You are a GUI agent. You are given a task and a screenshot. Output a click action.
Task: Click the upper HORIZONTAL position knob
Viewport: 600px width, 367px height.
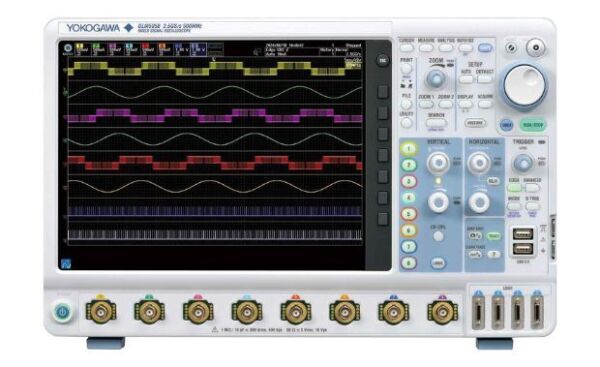[x=479, y=163]
